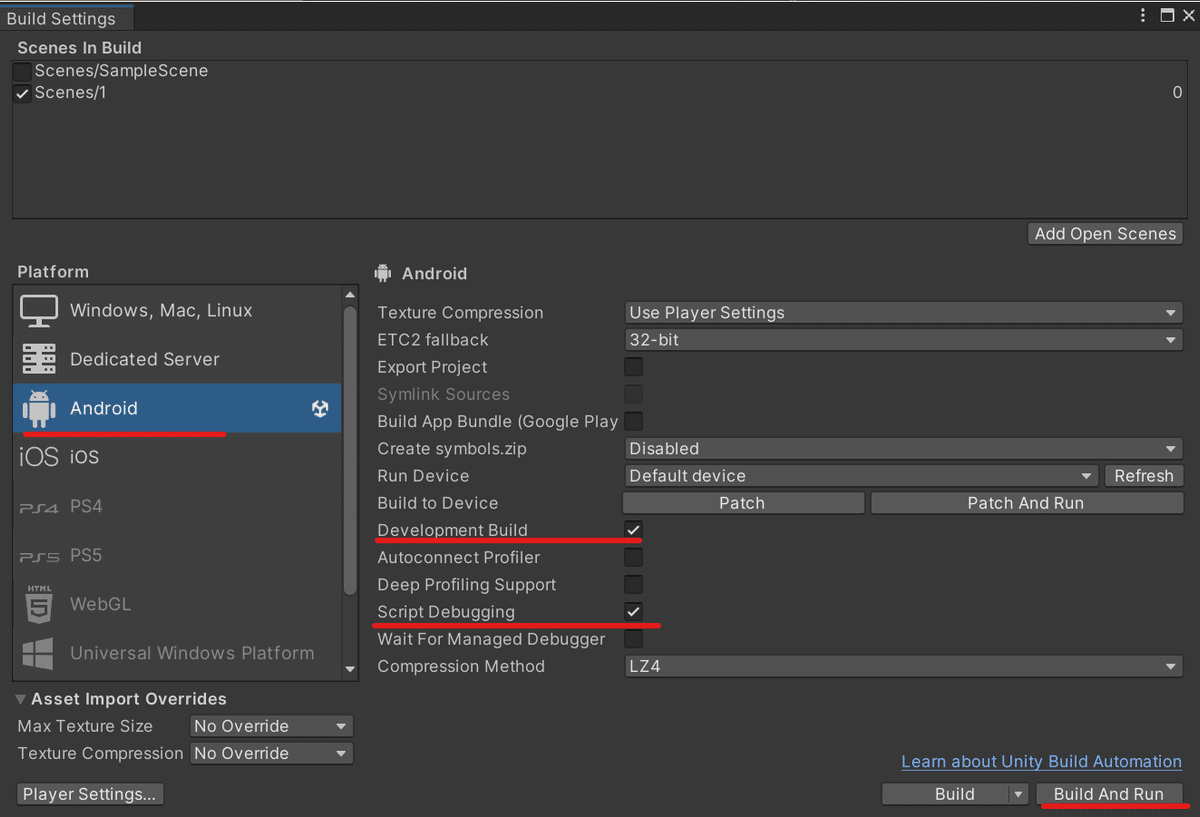The height and width of the screenshot is (817, 1200).
Task: Click the WebGL HTML5 icon
Action: (39, 604)
